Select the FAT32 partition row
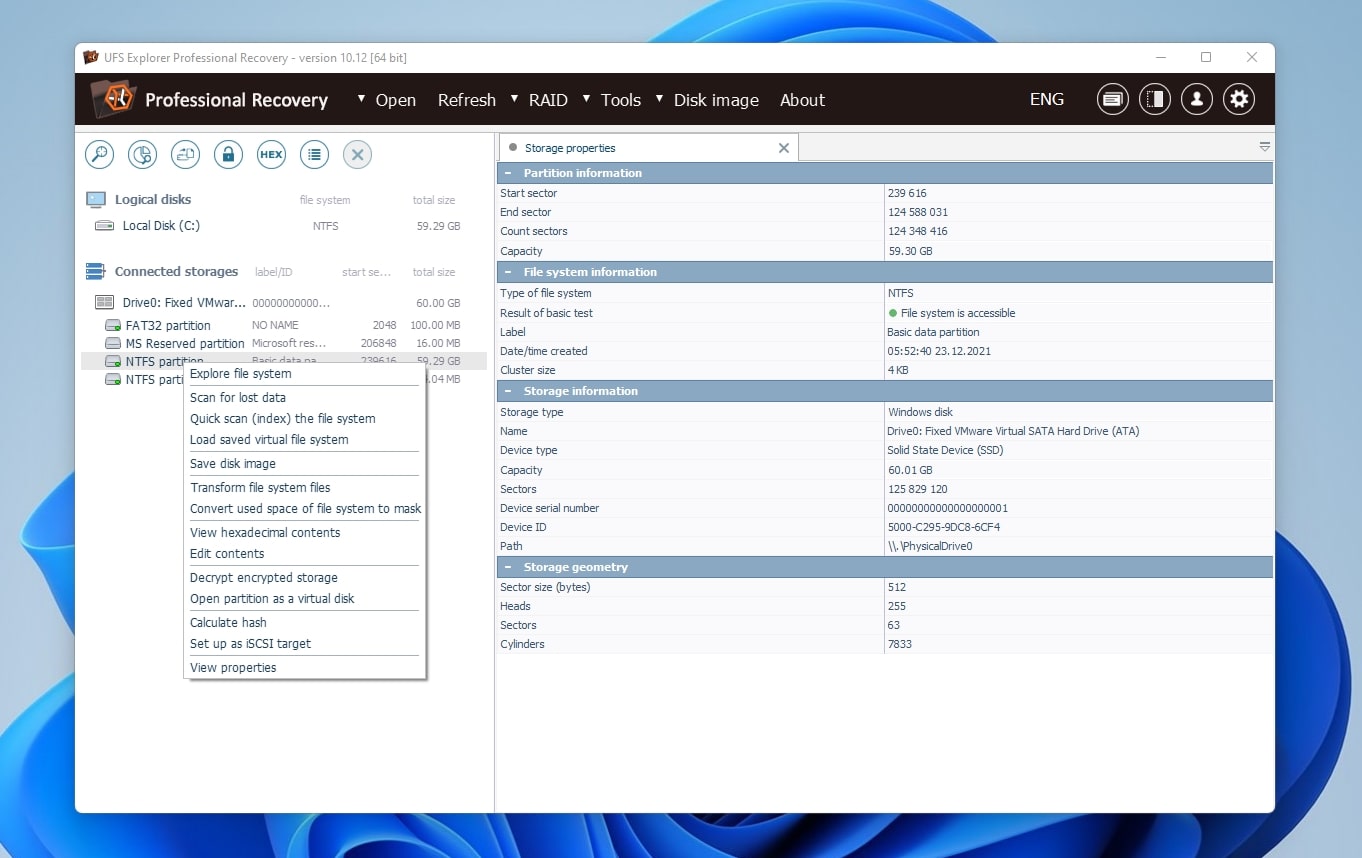The height and width of the screenshot is (858, 1362). [284, 325]
